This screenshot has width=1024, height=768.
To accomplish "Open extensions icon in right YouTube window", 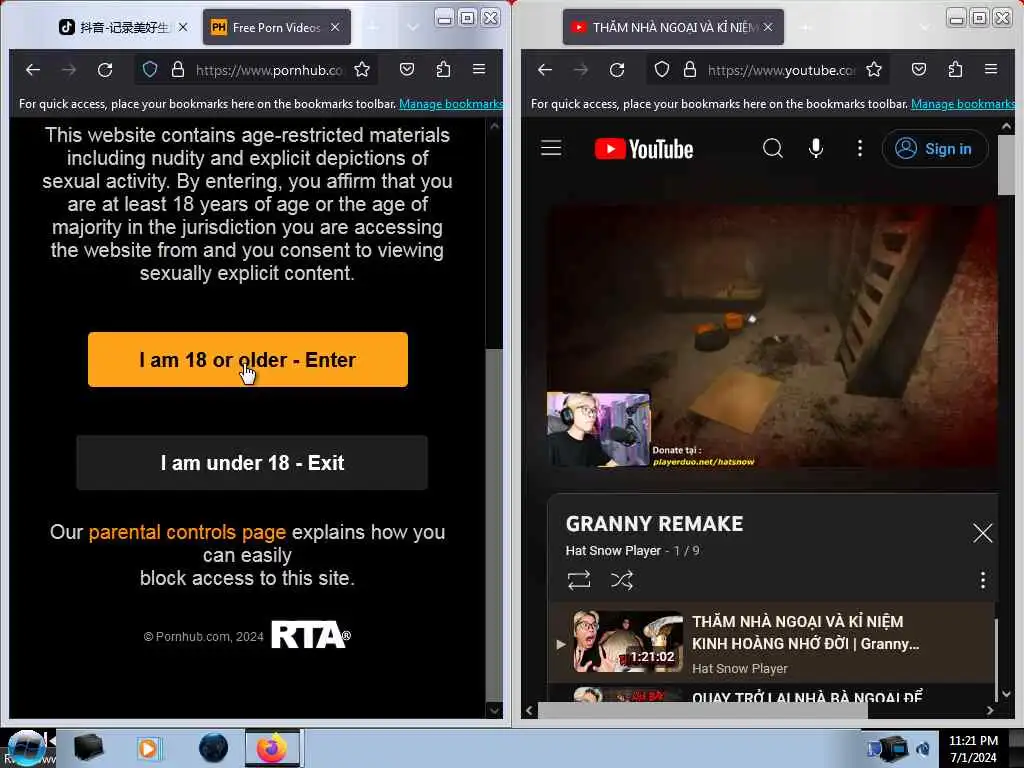I will tap(955, 69).
